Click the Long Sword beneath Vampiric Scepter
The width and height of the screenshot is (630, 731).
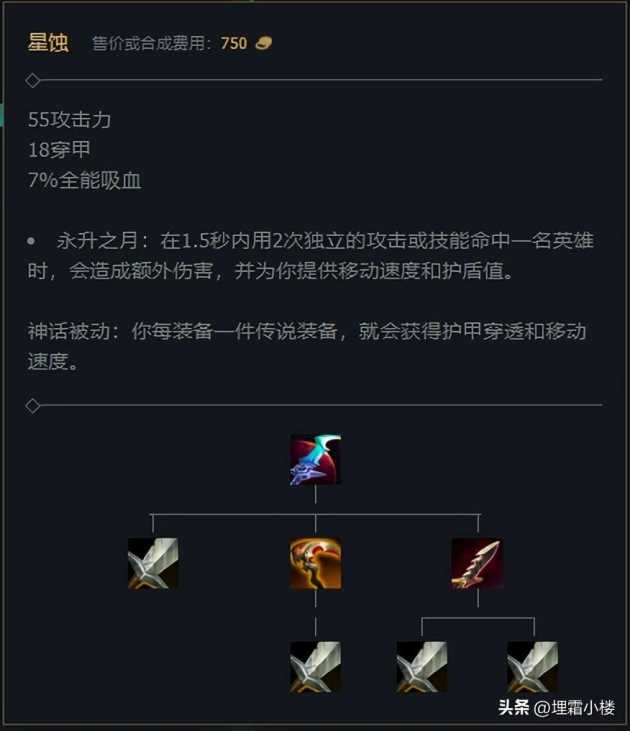pyautogui.click(x=316, y=667)
